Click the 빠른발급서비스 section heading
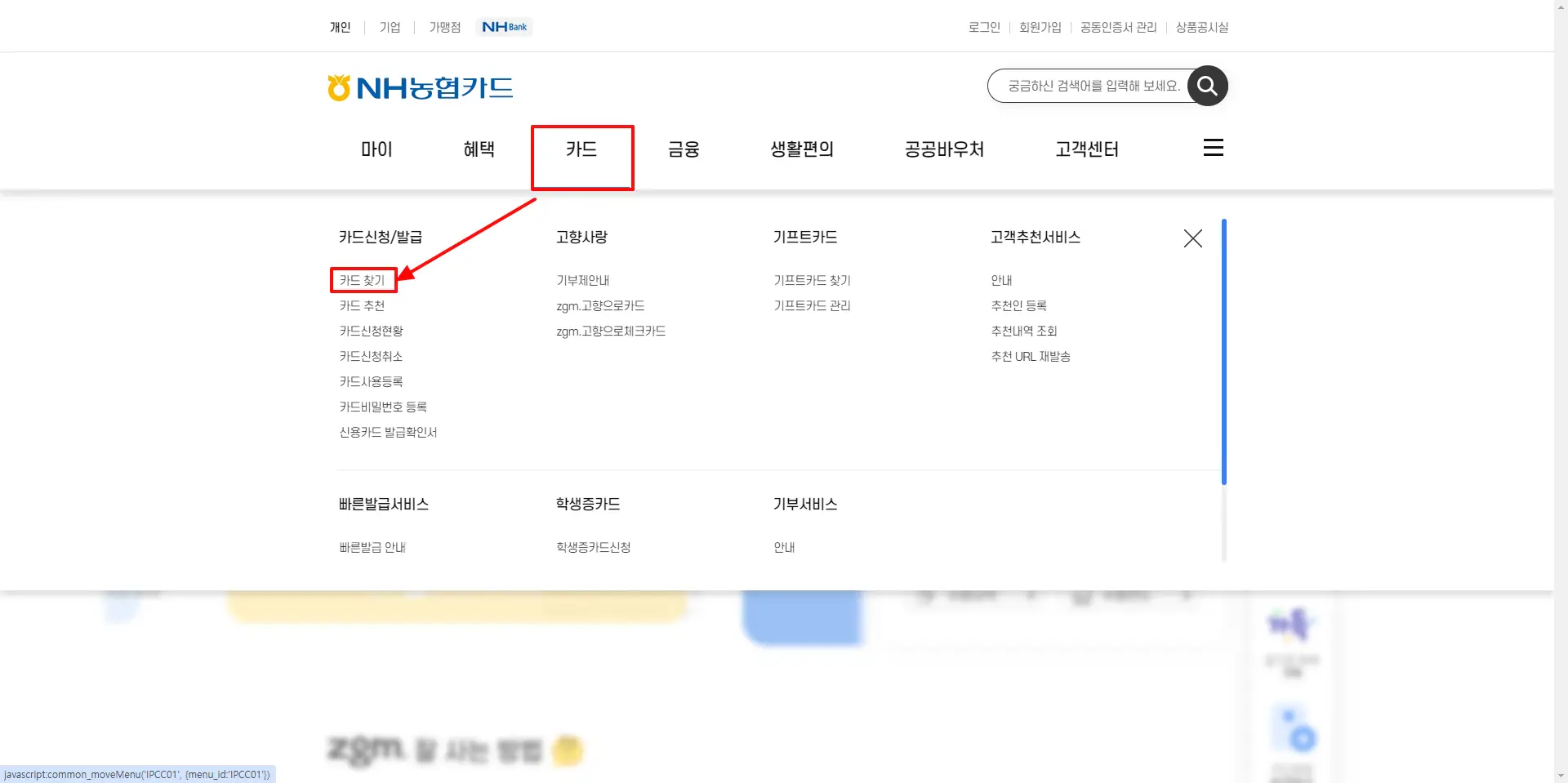 [384, 504]
